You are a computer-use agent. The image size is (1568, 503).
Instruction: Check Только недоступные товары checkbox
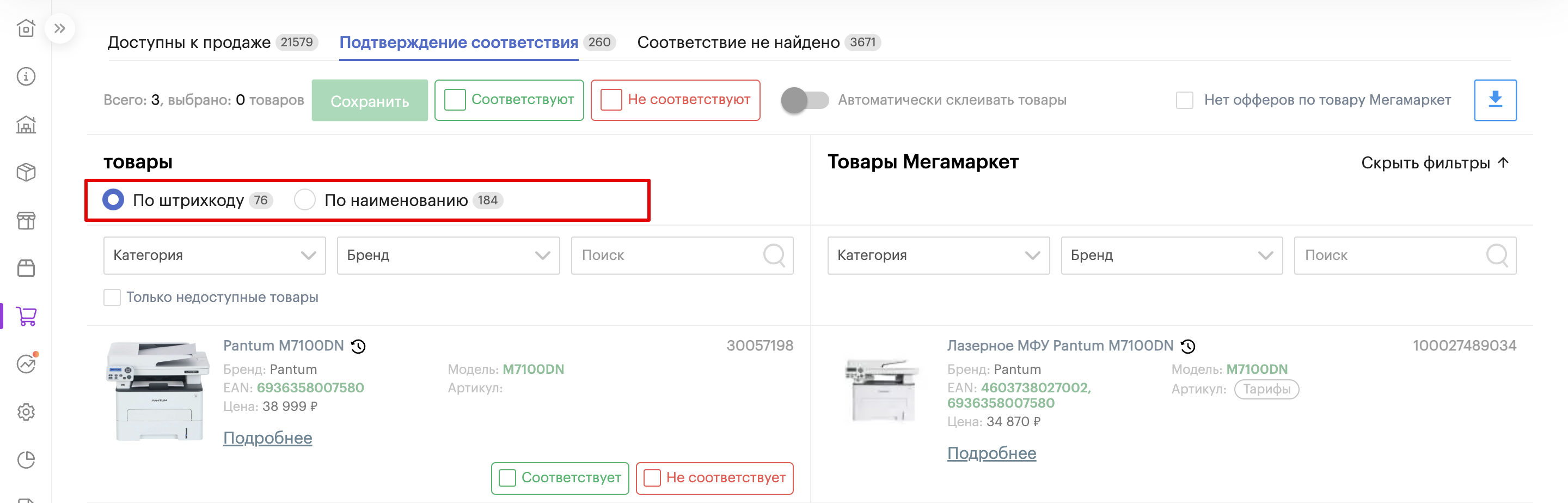tap(112, 297)
